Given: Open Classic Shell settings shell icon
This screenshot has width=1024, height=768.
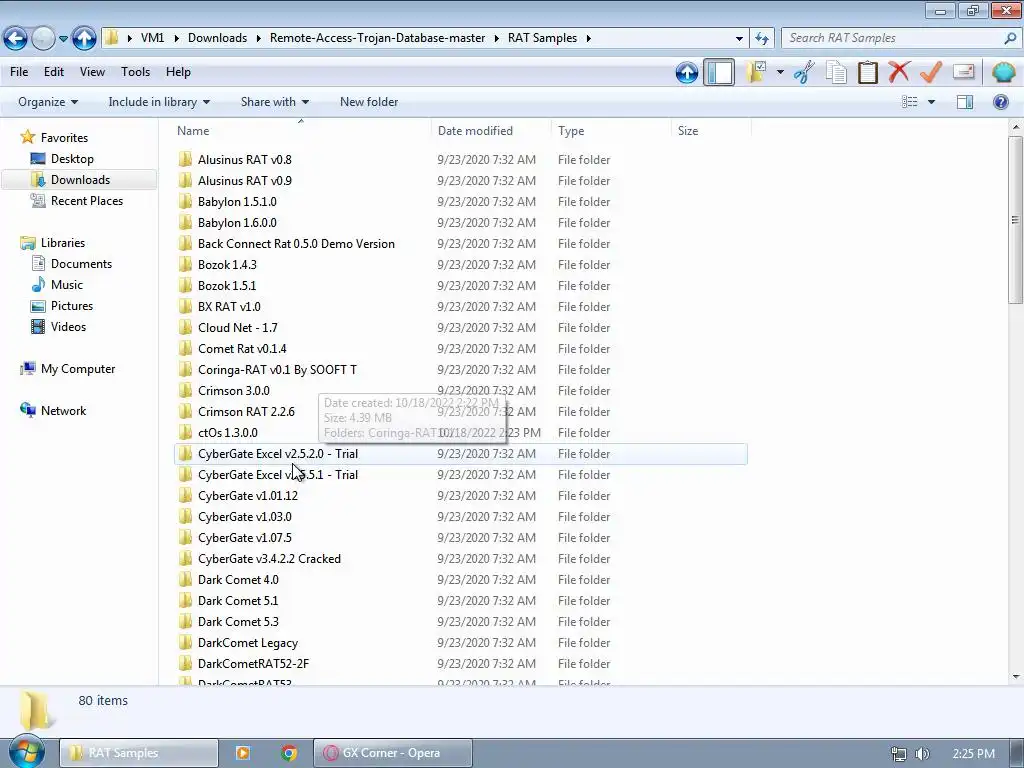Looking at the screenshot, I should (x=1003, y=72).
